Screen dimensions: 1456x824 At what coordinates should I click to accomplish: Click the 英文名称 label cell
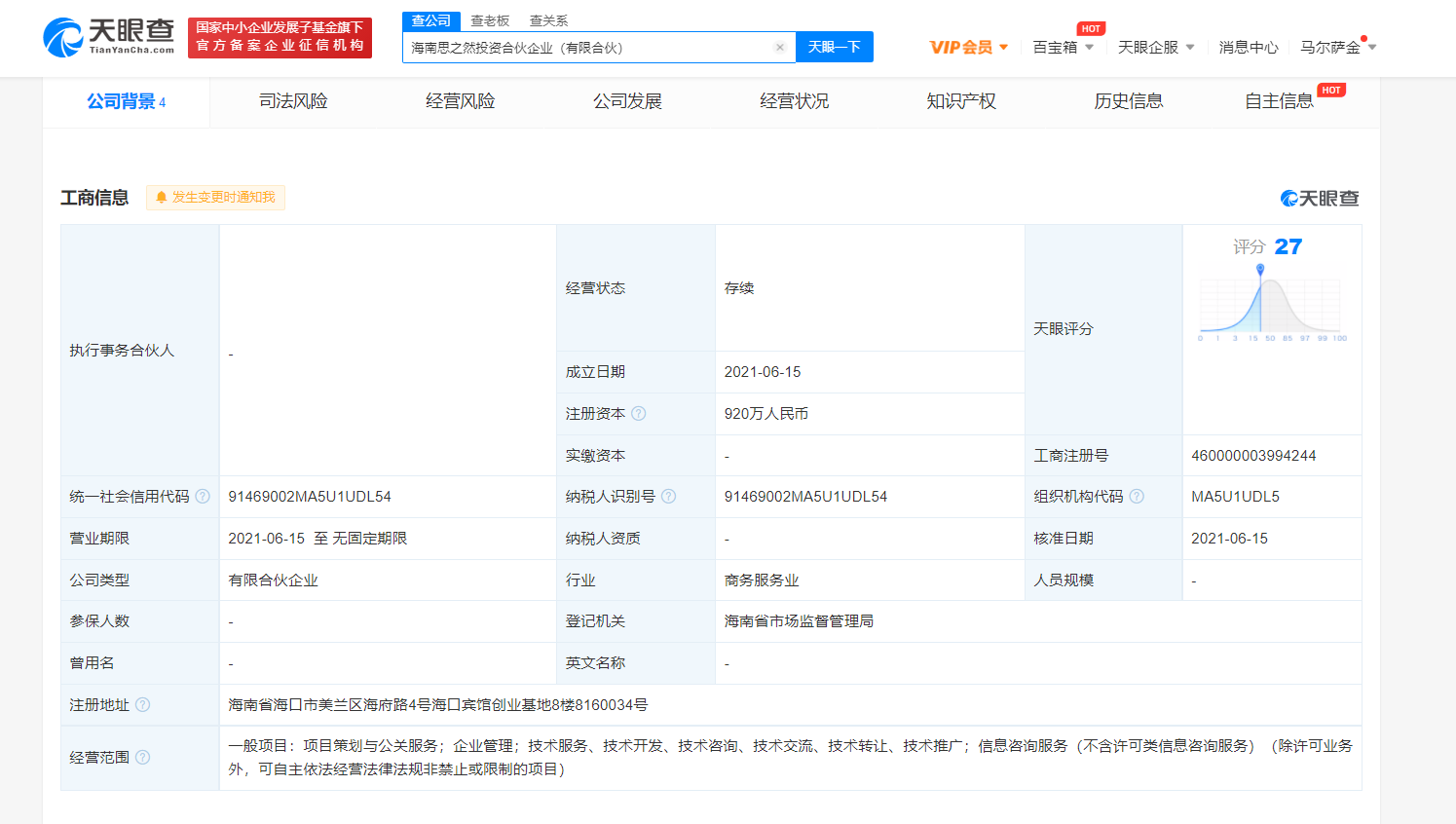coord(636,663)
